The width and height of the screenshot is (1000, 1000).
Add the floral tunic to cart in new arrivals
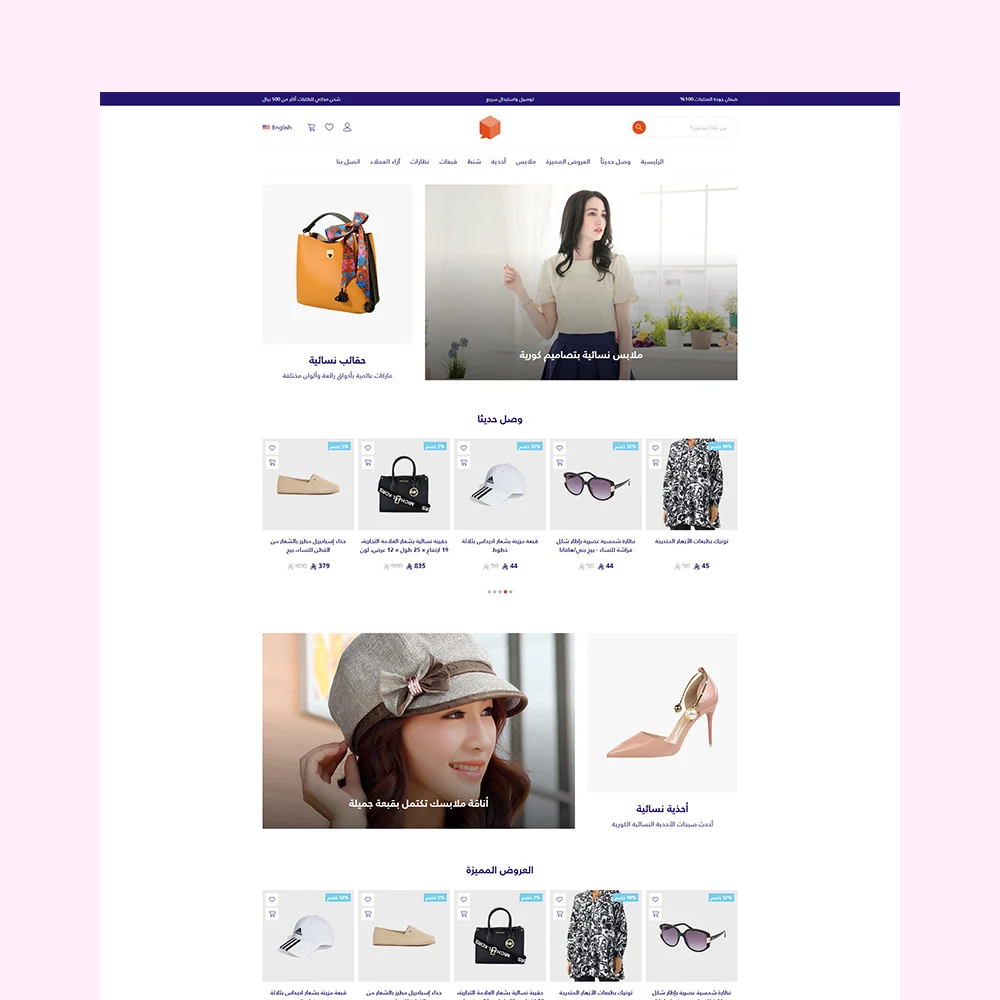(655, 462)
